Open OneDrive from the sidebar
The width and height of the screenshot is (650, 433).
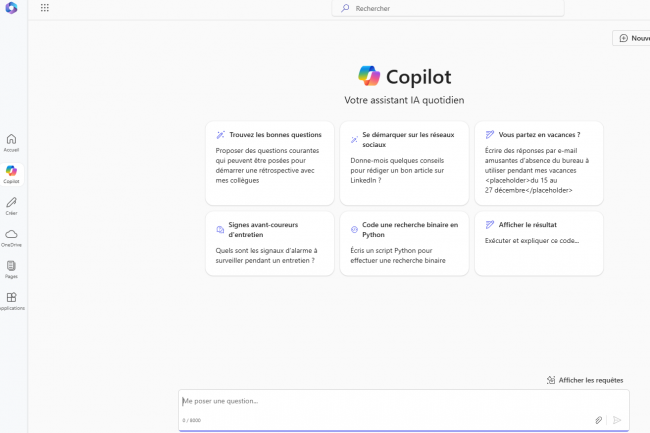(x=11, y=237)
